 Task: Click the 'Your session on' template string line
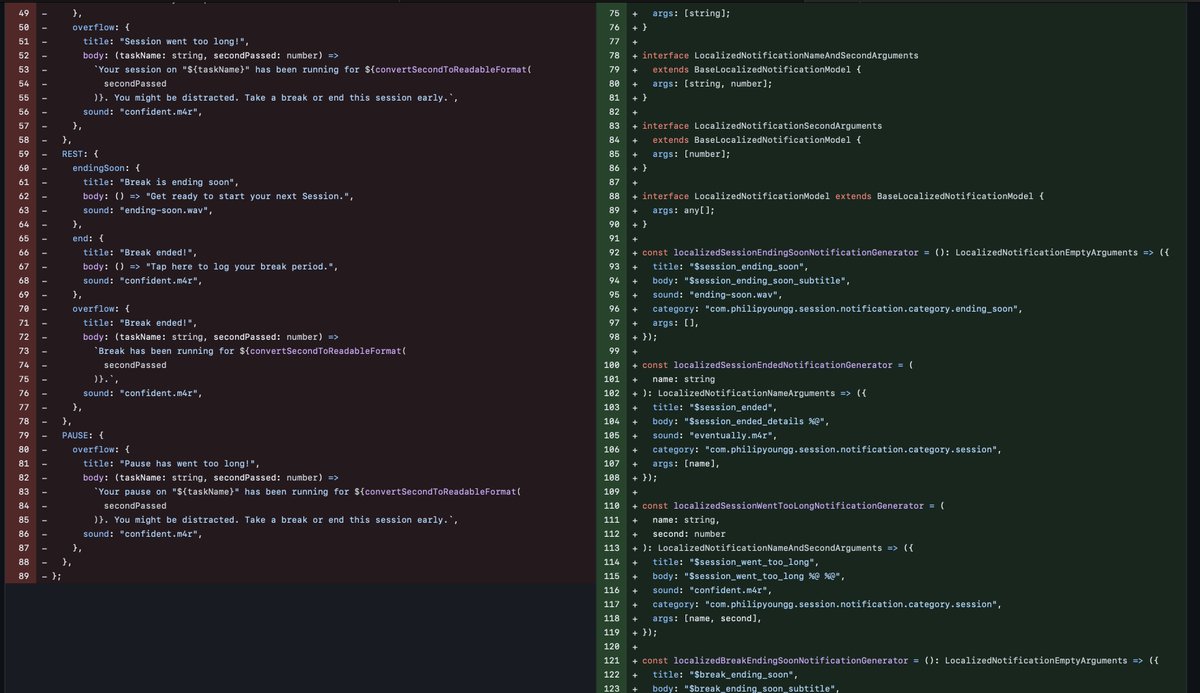click(312, 69)
